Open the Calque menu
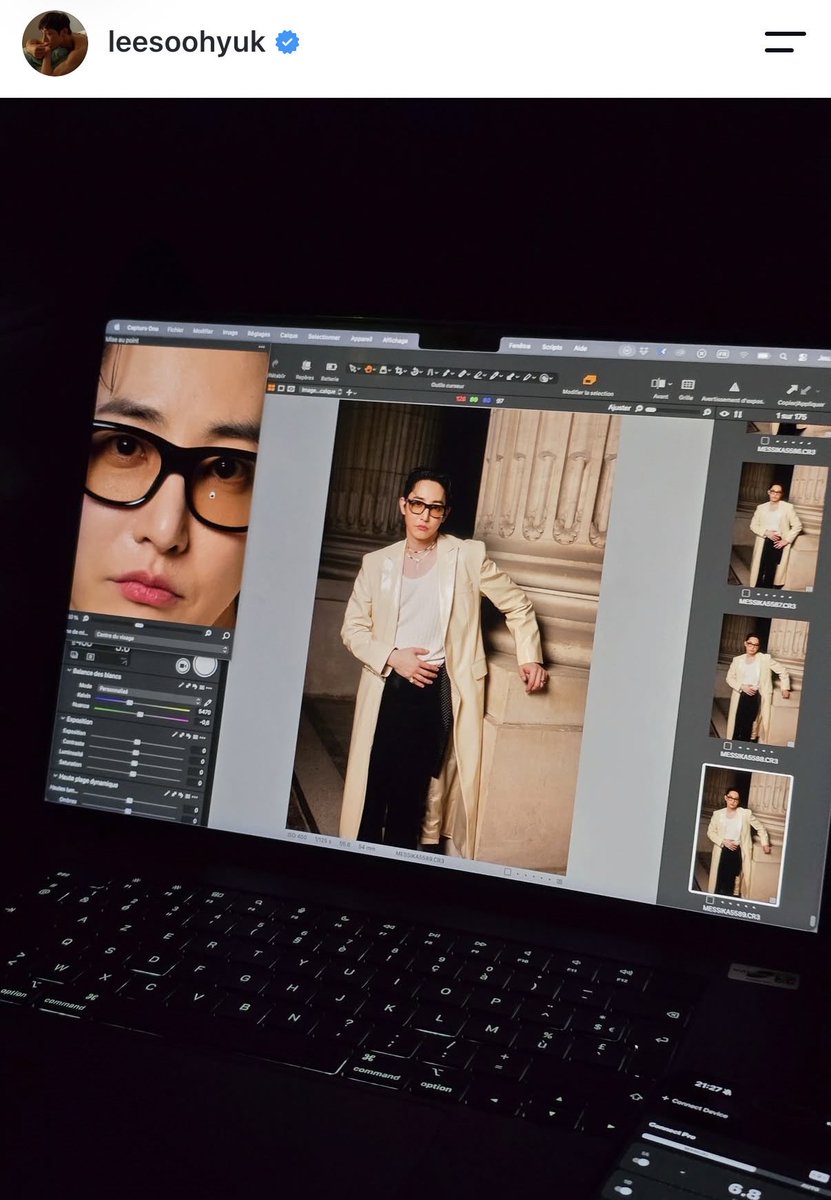The height and width of the screenshot is (1200, 831). pyautogui.click(x=289, y=335)
